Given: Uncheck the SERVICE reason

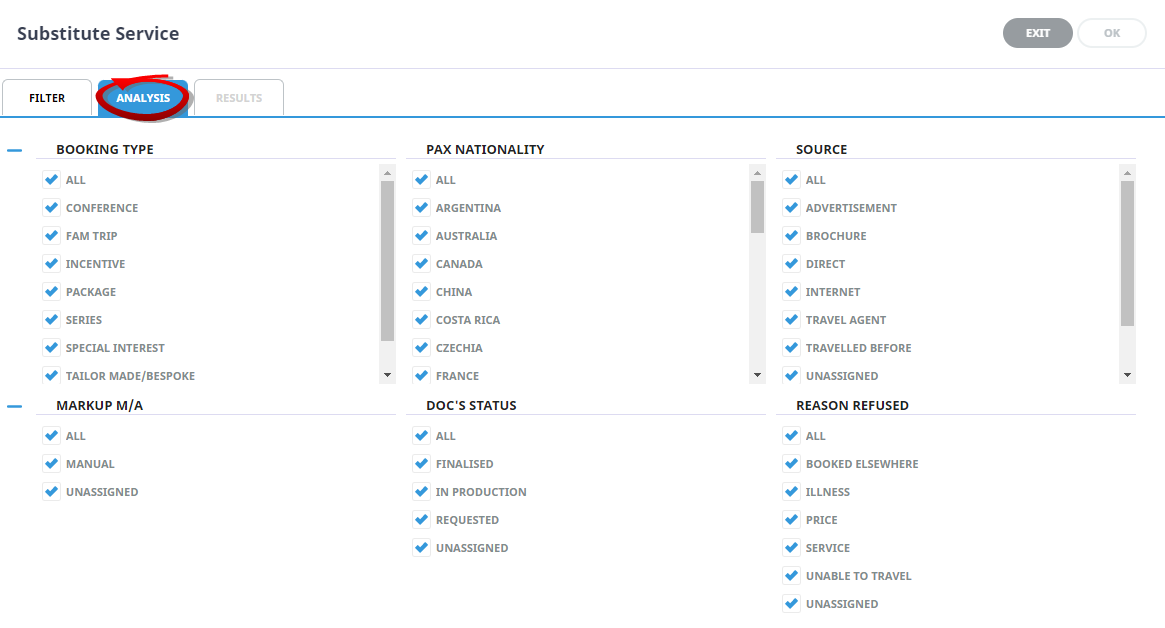Looking at the screenshot, I should click(x=791, y=548).
